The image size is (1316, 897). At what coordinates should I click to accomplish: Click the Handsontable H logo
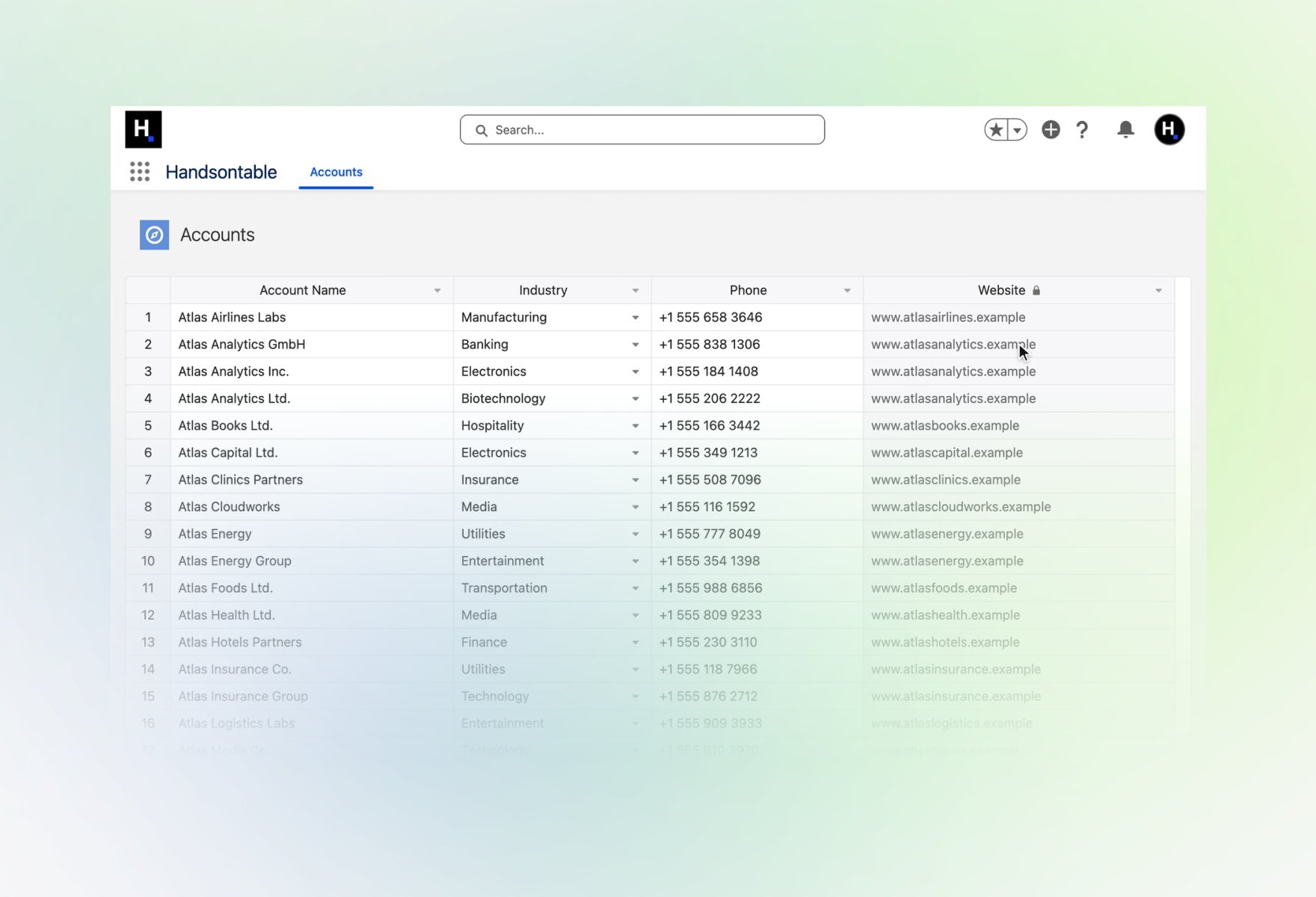click(x=143, y=129)
